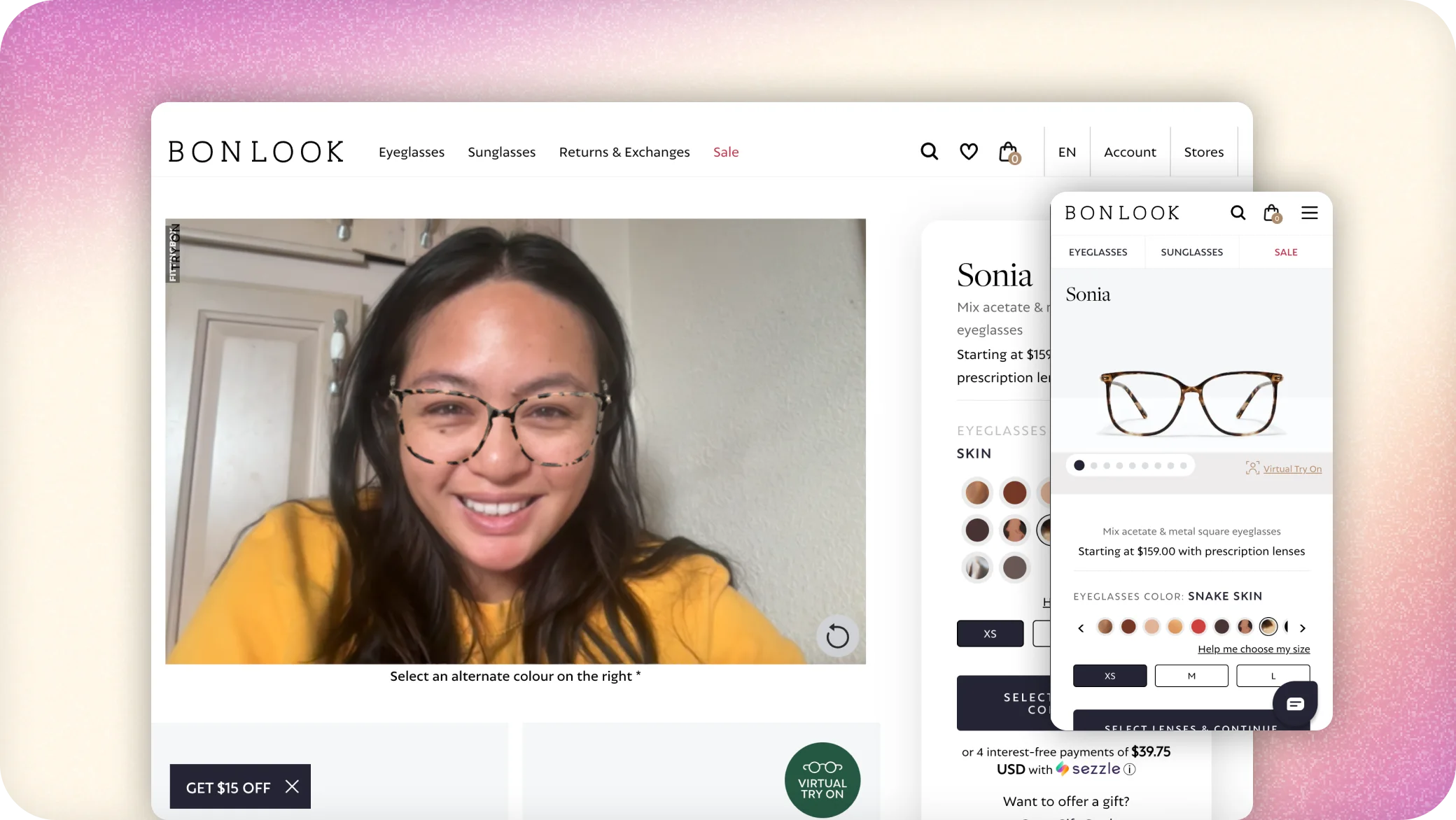Show next colours in mobile swatch carousel
The height and width of the screenshot is (820, 1456).
[1303, 628]
